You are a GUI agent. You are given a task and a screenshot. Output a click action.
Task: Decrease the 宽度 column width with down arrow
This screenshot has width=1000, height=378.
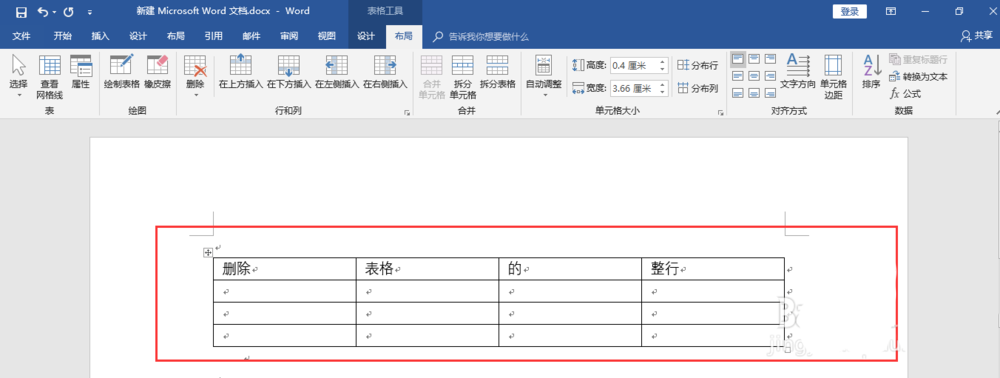tap(662, 92)
